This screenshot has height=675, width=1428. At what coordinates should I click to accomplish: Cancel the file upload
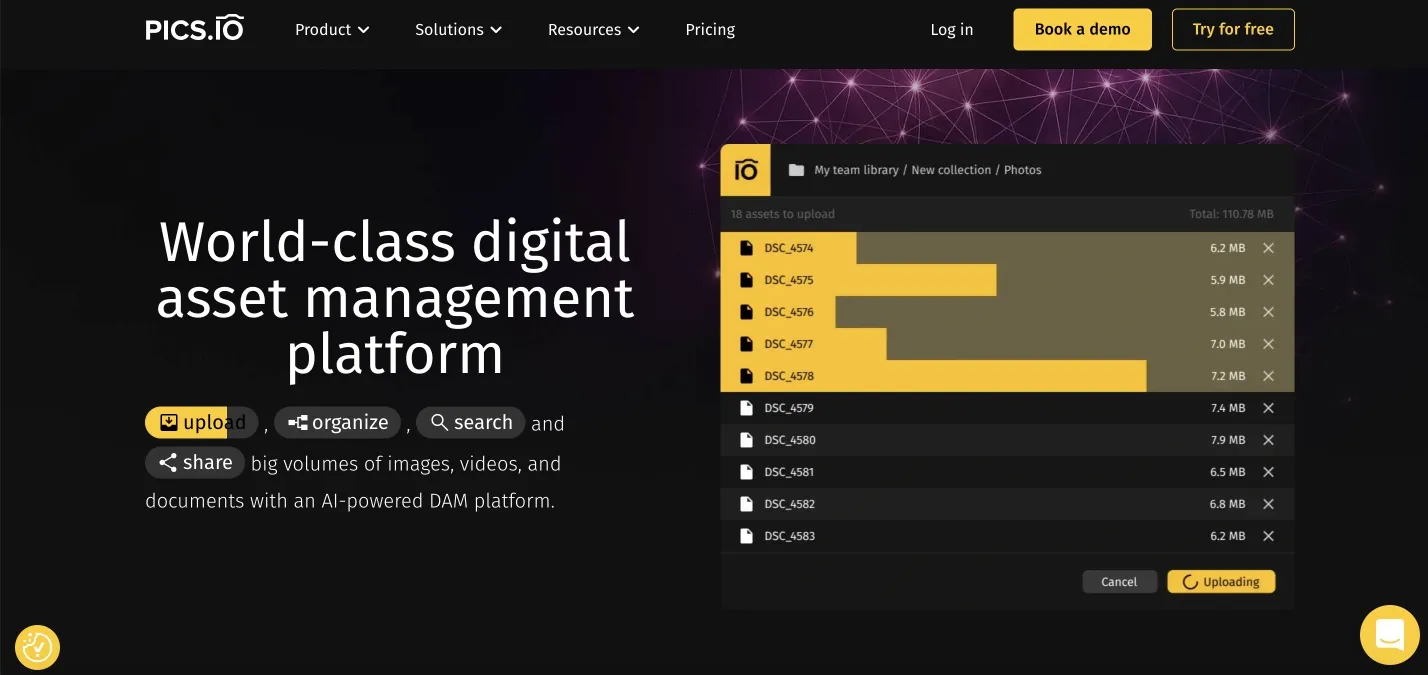coord(1119,581)
